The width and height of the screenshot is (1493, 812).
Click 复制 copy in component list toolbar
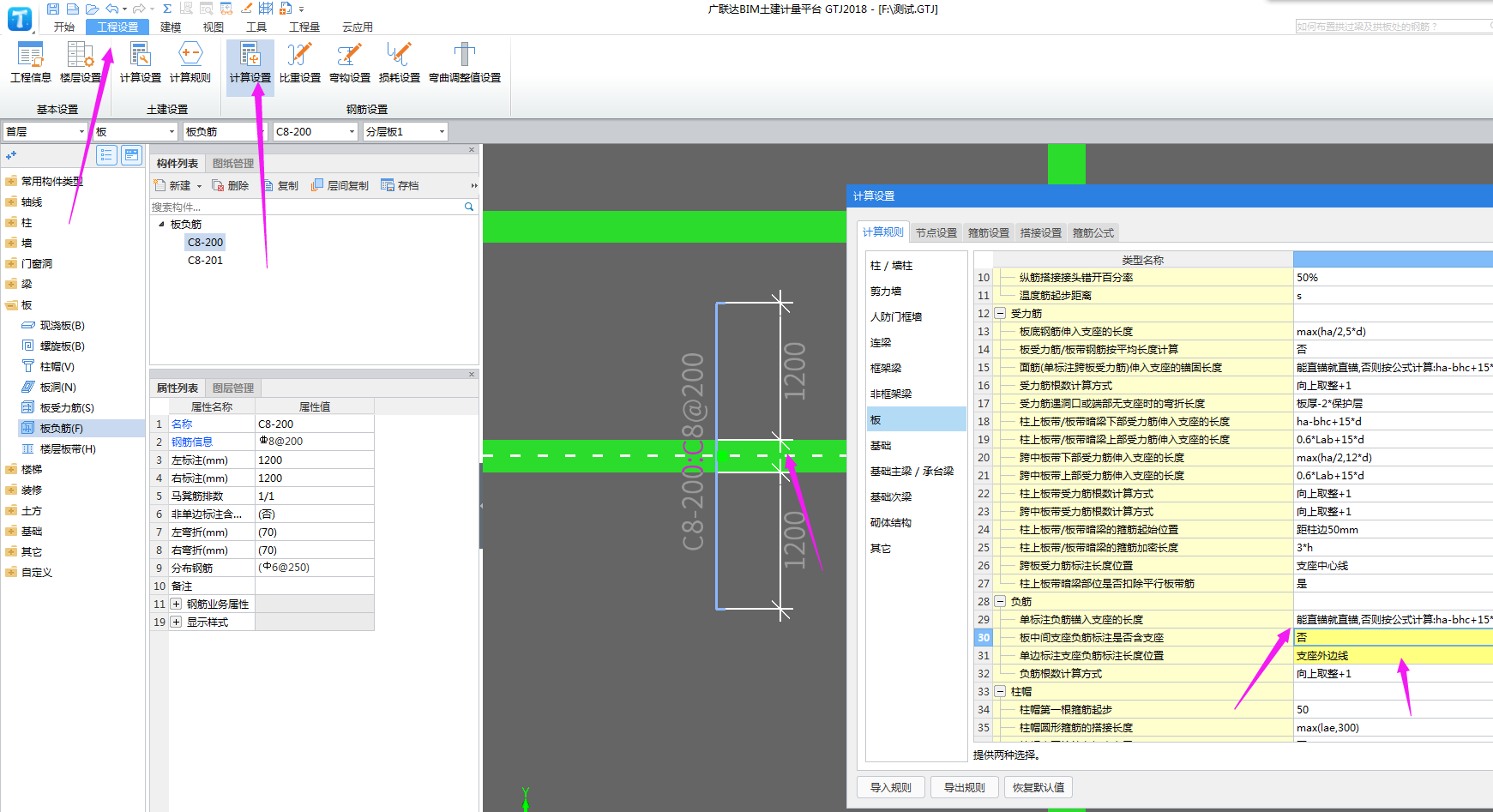(x=281, y=185)
